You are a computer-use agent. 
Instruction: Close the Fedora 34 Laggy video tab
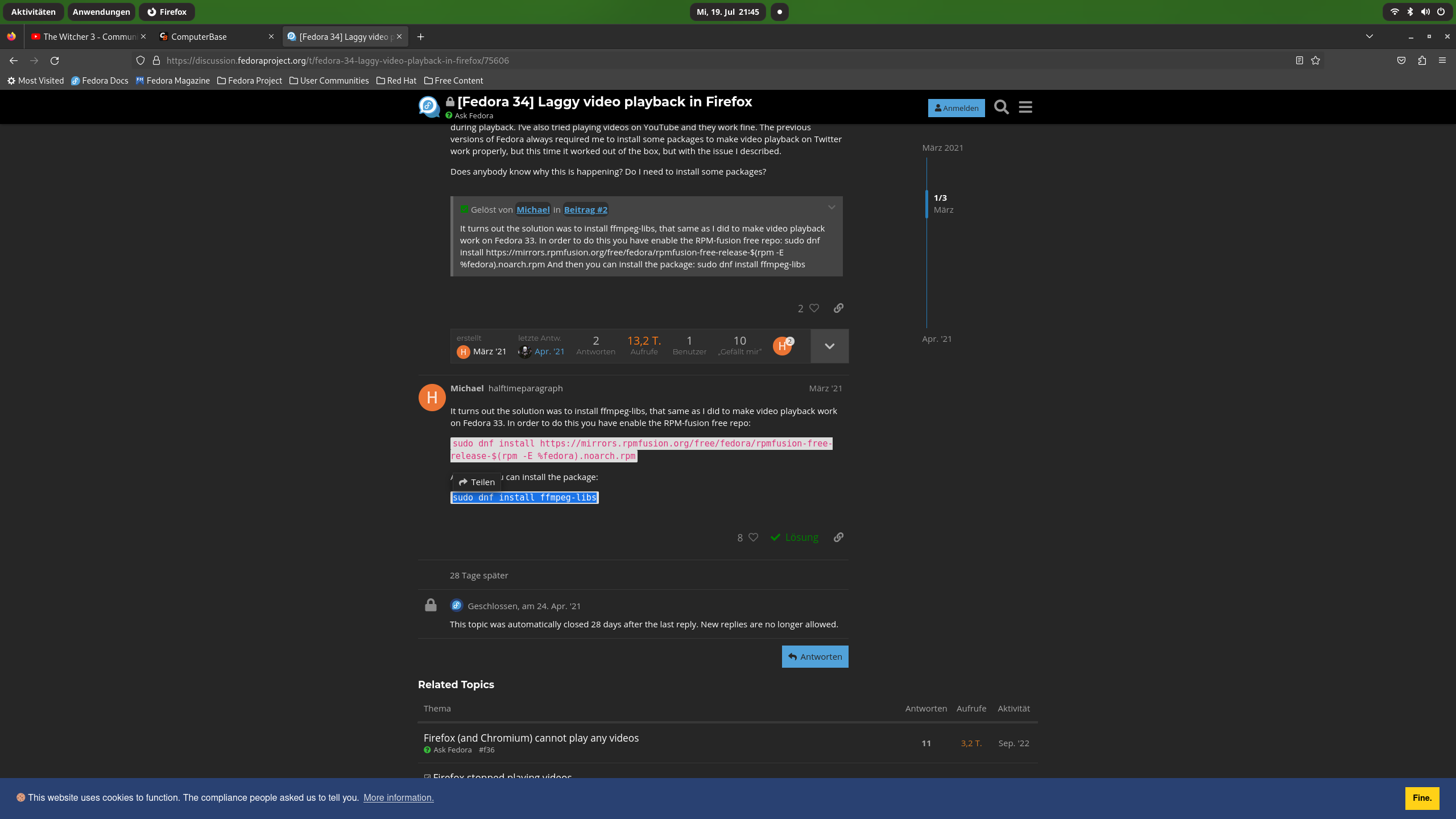point(399,36)
